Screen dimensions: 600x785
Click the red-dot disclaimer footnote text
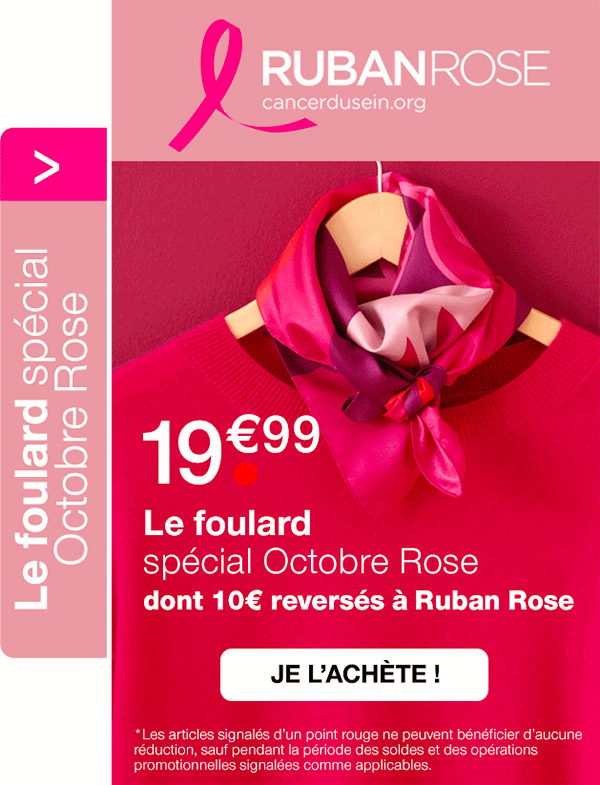pos(358,749)
